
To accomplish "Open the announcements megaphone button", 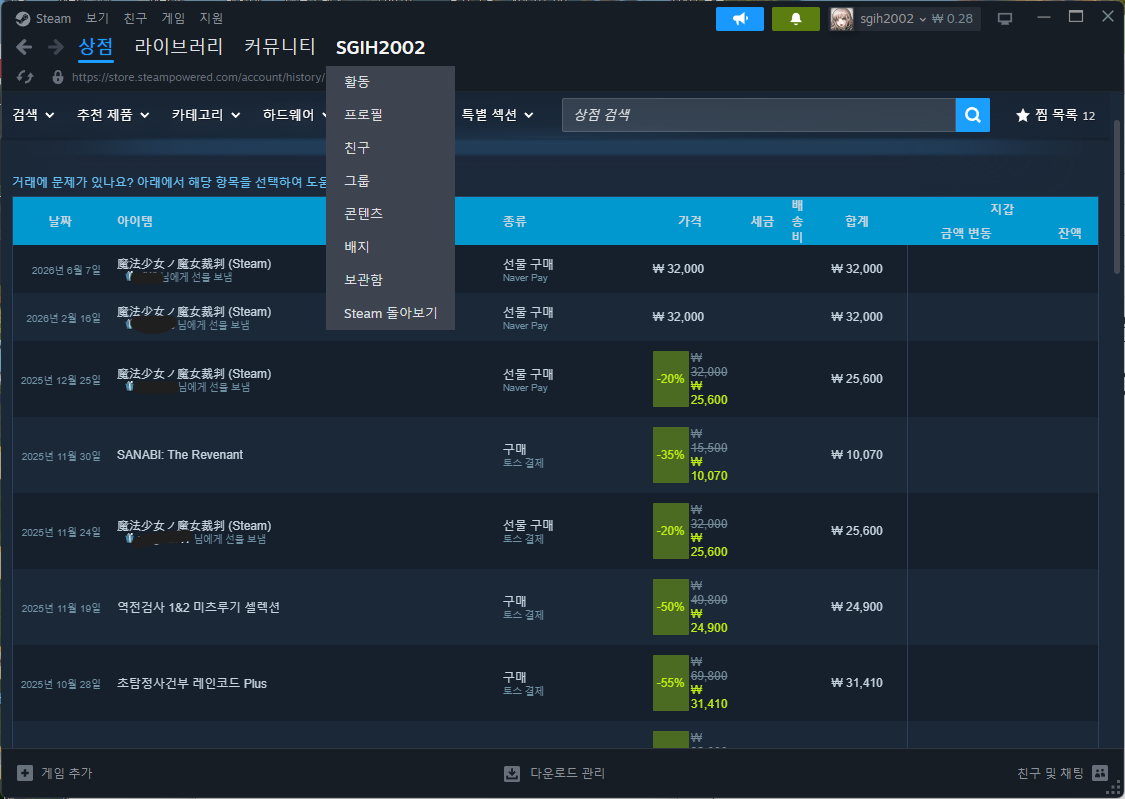I will [740, 19].
